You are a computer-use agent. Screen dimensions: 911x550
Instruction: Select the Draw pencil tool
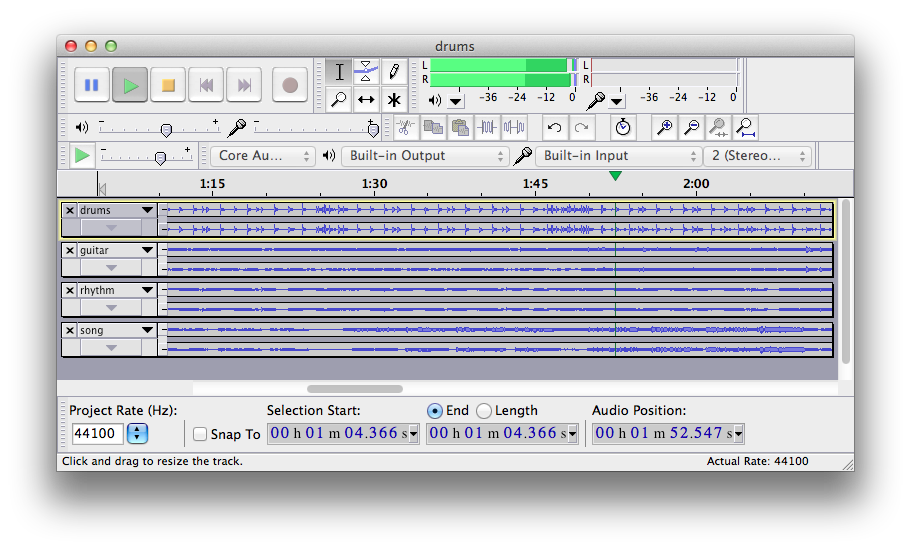click(394, 72)
